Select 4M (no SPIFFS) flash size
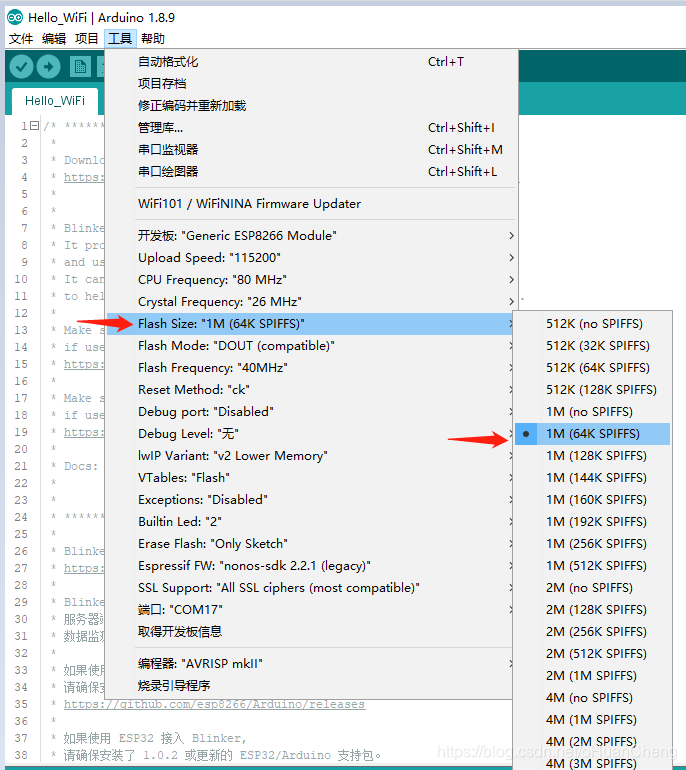Screen dimensions: 686x770 (x=593, y=698)
